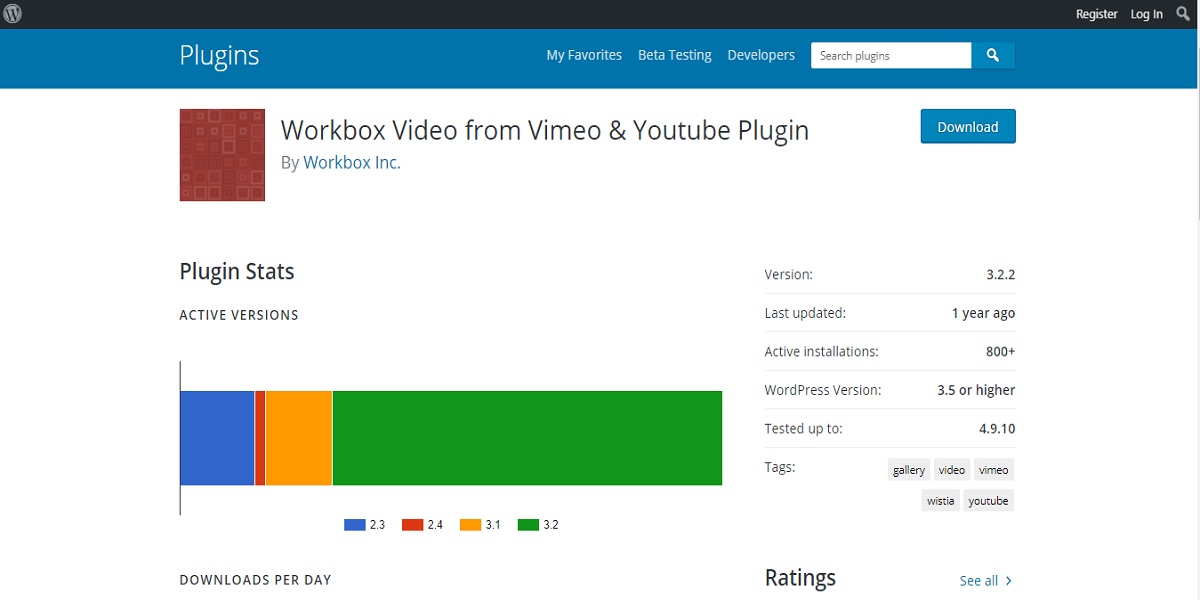Click the Plugins header title
Image resolution: width=1200 pixels, height=600 pixels.
219,55
